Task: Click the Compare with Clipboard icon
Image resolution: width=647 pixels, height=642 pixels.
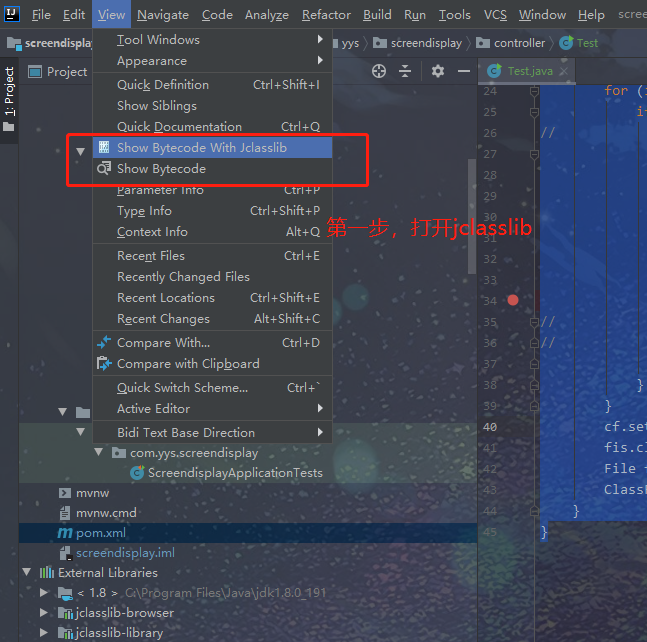Action: [104, 363]
